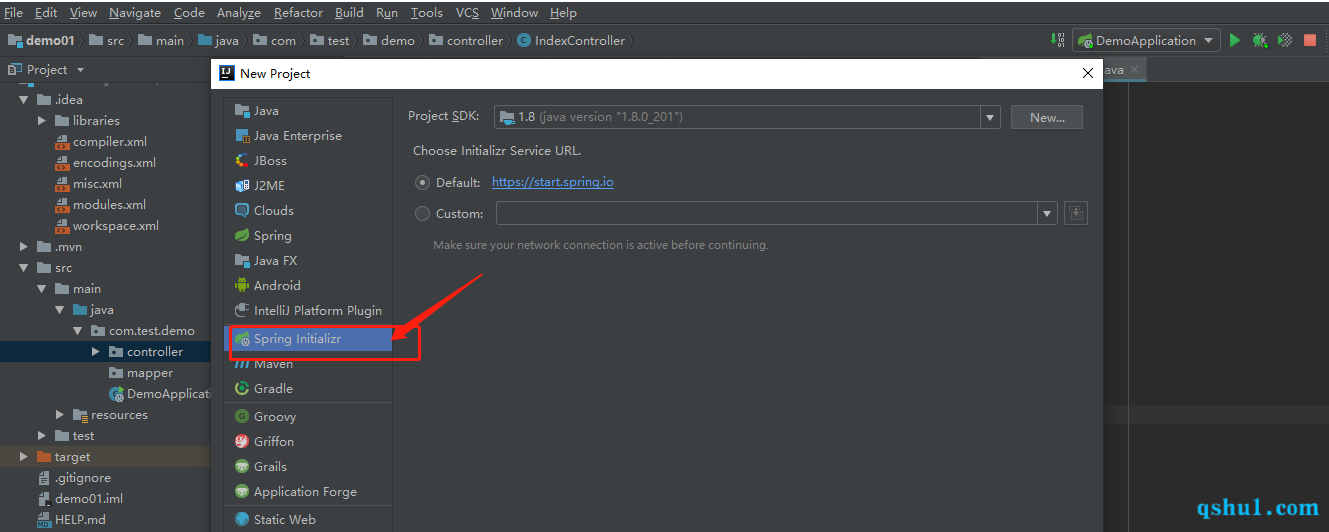Stop the running application red square
This screenshot has height=532, width=1329.
pos(1310,40)
